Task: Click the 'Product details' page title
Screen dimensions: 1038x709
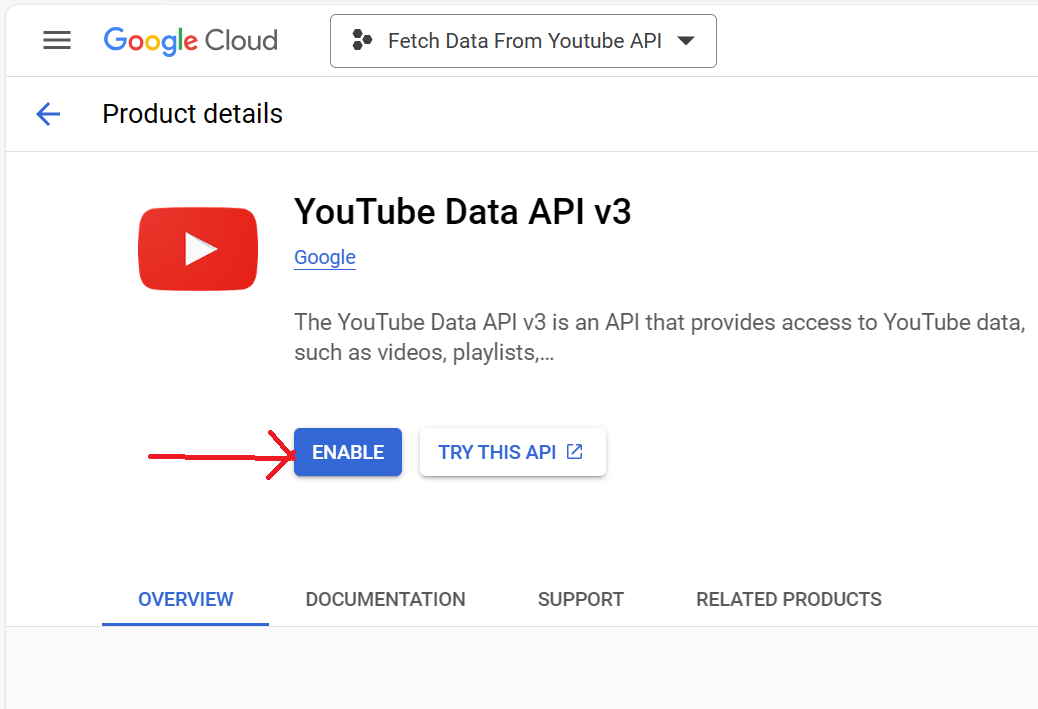Action: point(192,114)
